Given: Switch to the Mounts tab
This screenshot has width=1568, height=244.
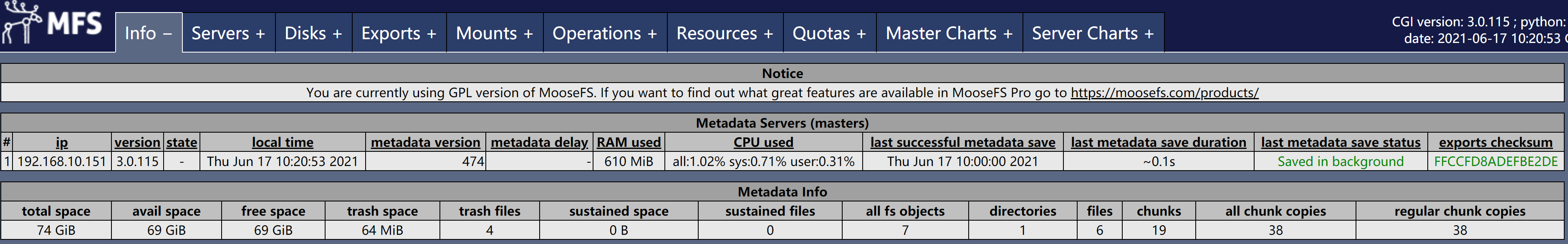Looking at the screenshot, I should pos(494,33).
